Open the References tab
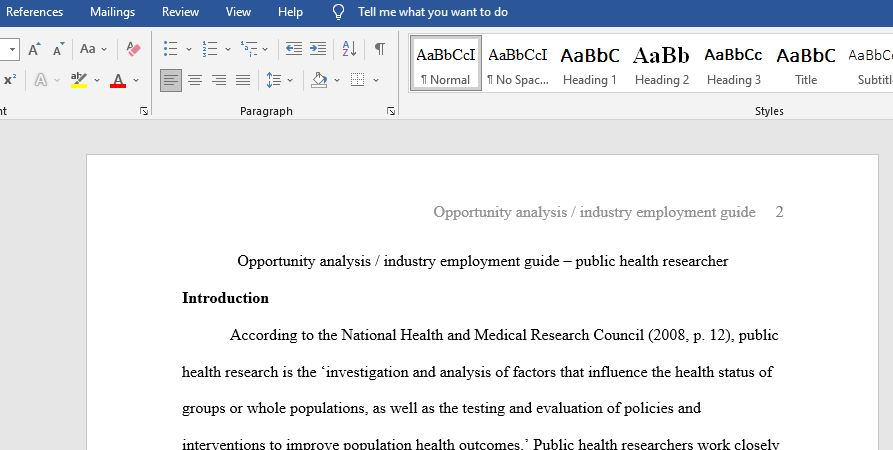Screen dimensions: 893x450 tap(34, 12)
